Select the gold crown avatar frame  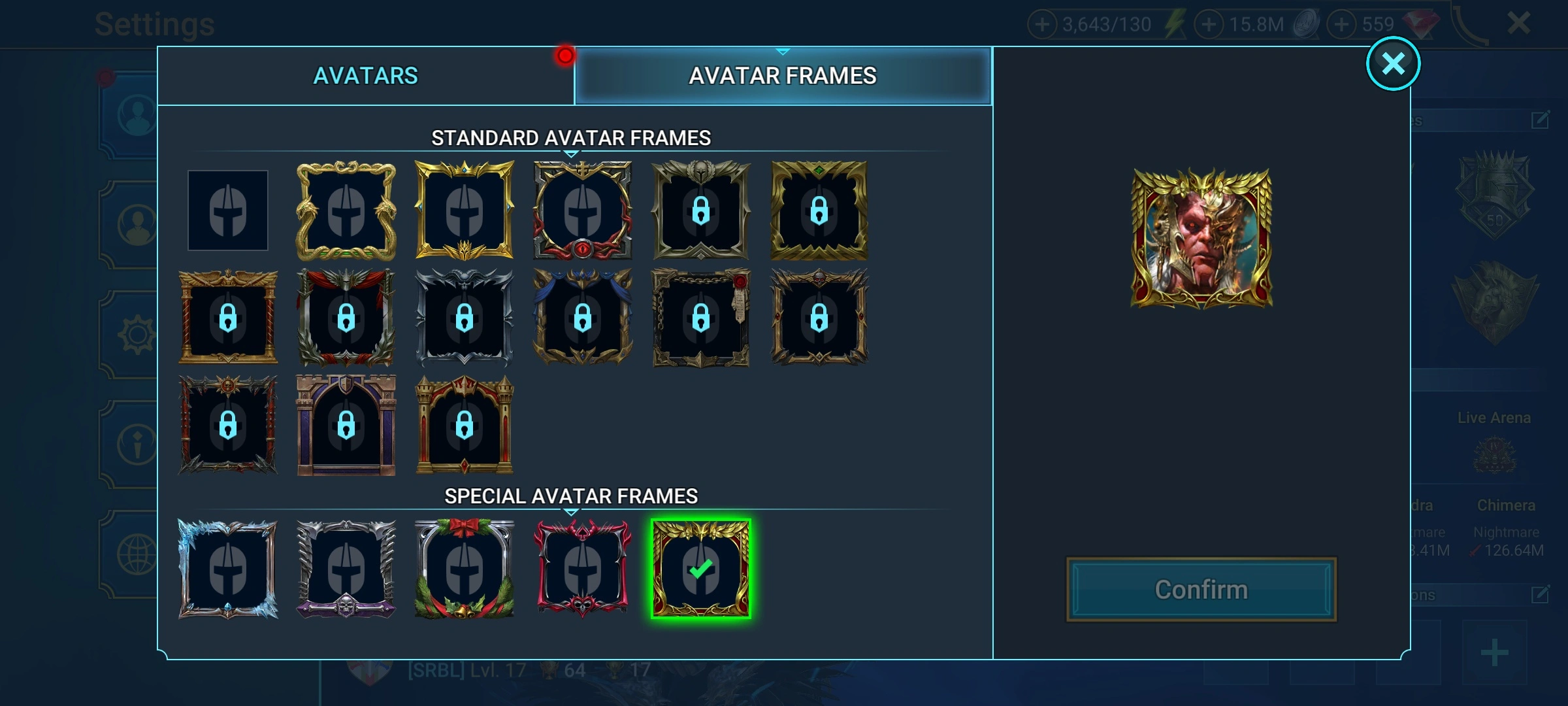465,210
